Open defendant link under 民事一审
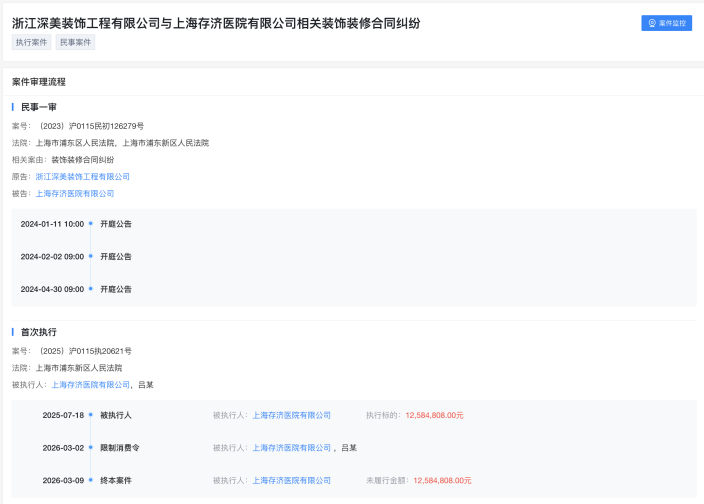The width and height of the screenshot is (704, 504). click(x=75, y=193)
